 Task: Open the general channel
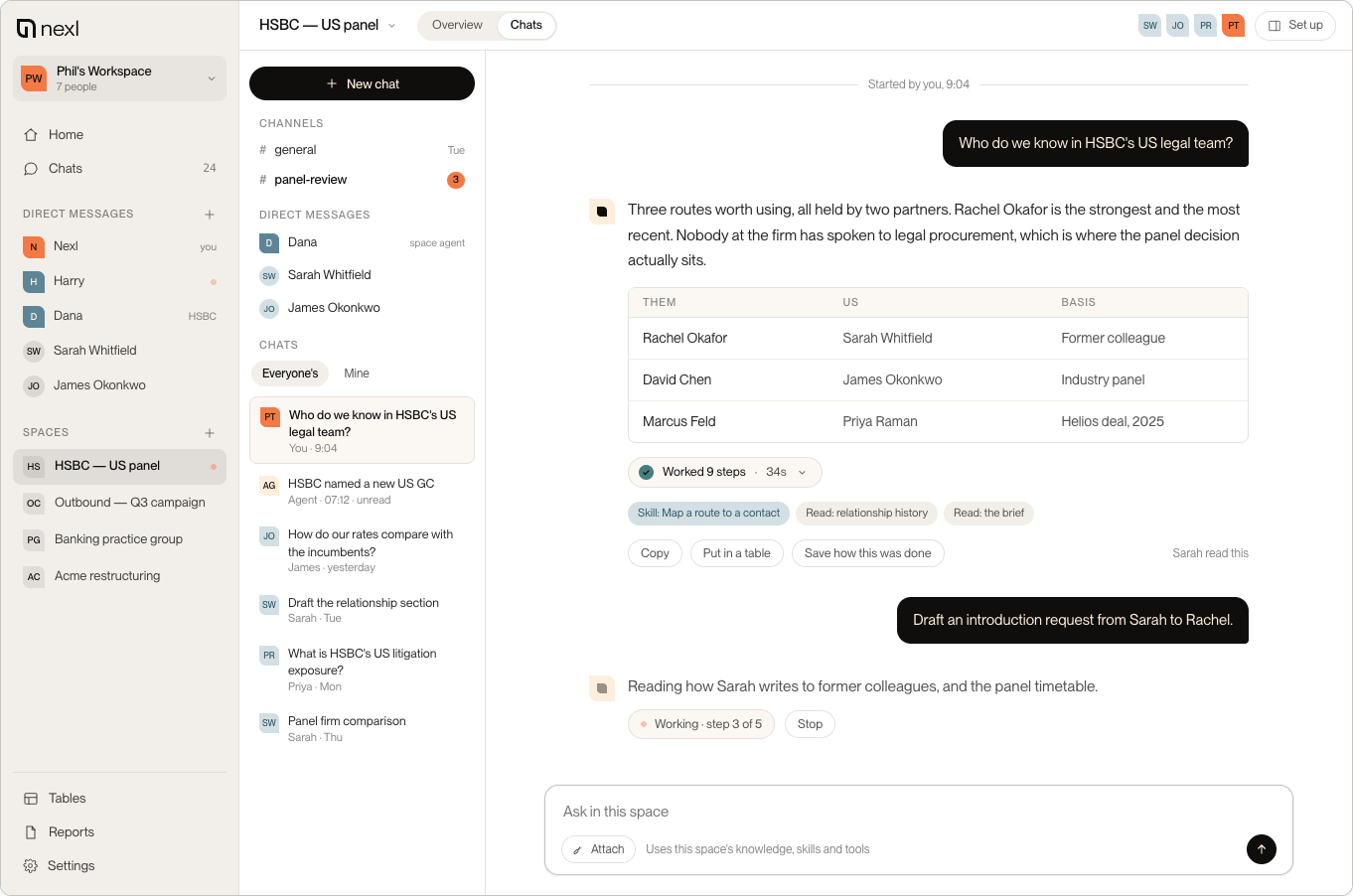click(362, 150)
